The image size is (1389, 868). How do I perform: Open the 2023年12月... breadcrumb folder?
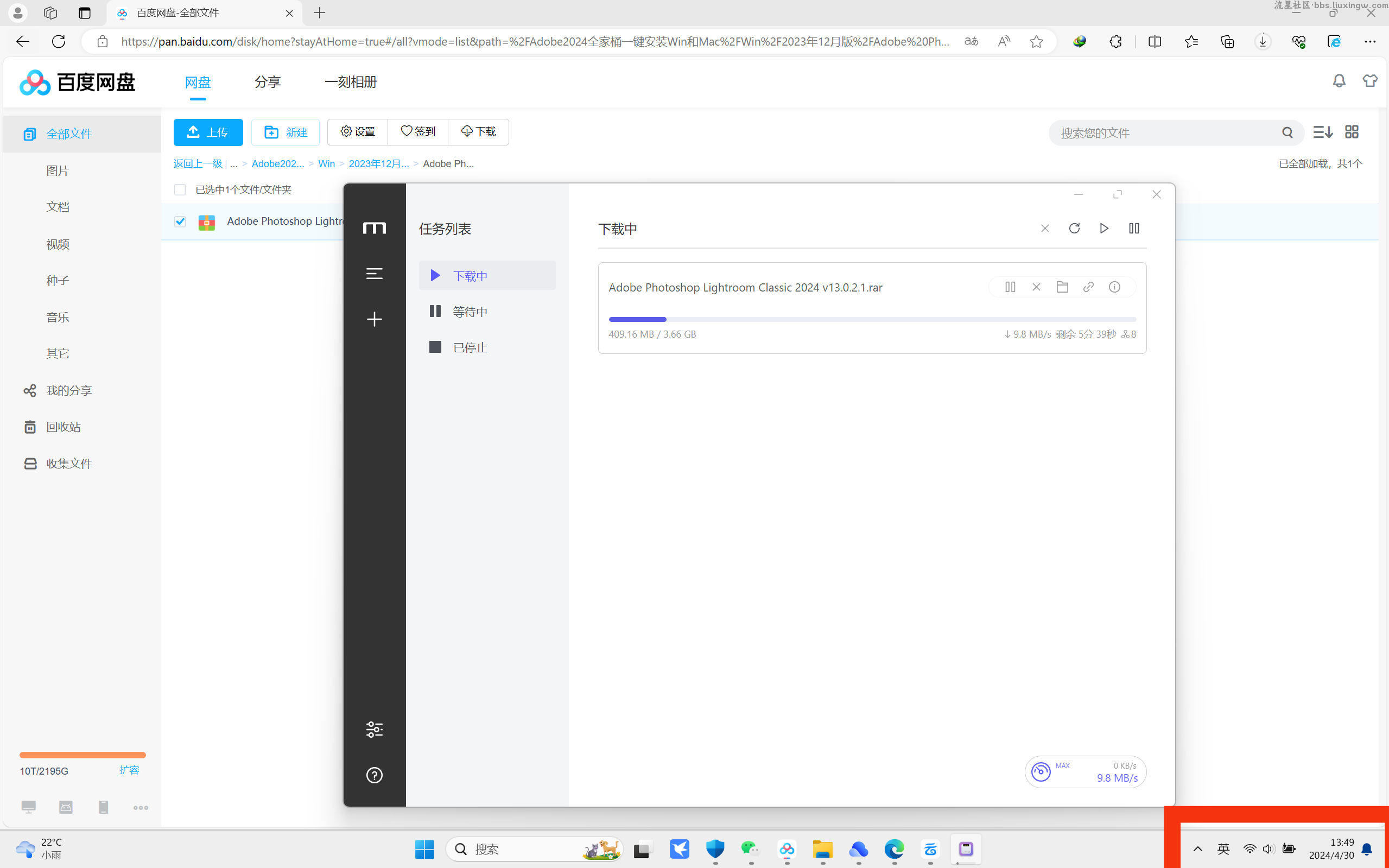pyautogui.click(x=379, y=163)
